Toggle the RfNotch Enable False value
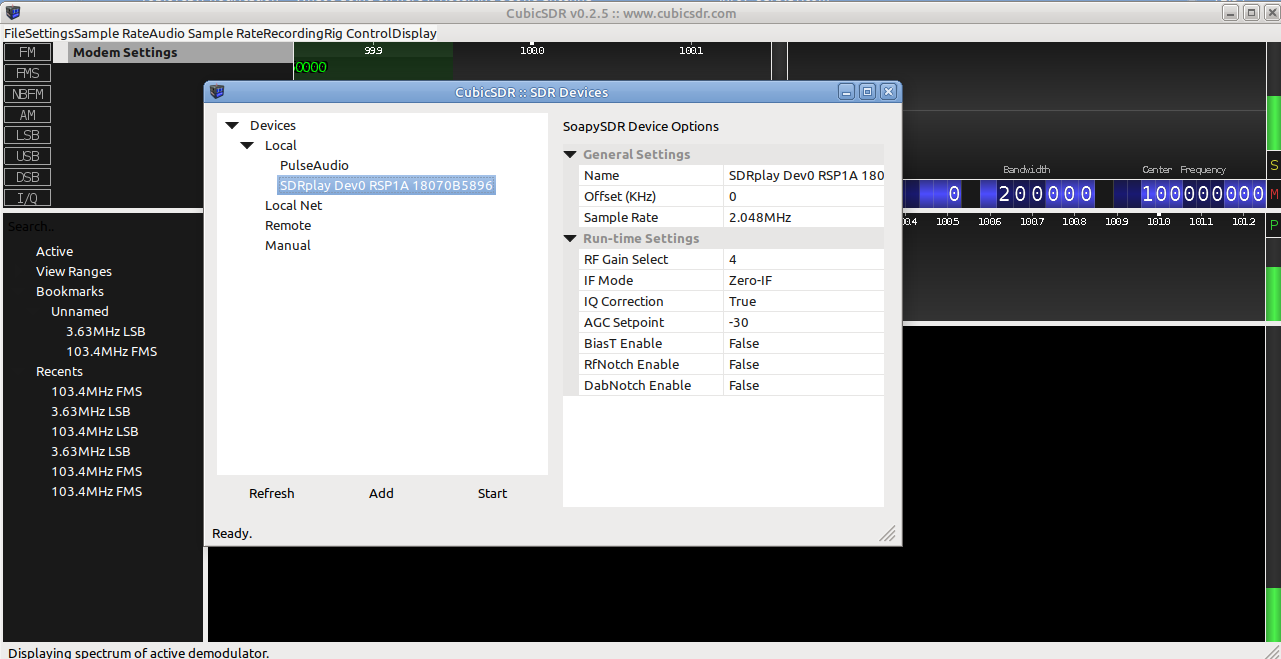The width and height of the screenshot is (1281, 659). (x=804, y=364)
